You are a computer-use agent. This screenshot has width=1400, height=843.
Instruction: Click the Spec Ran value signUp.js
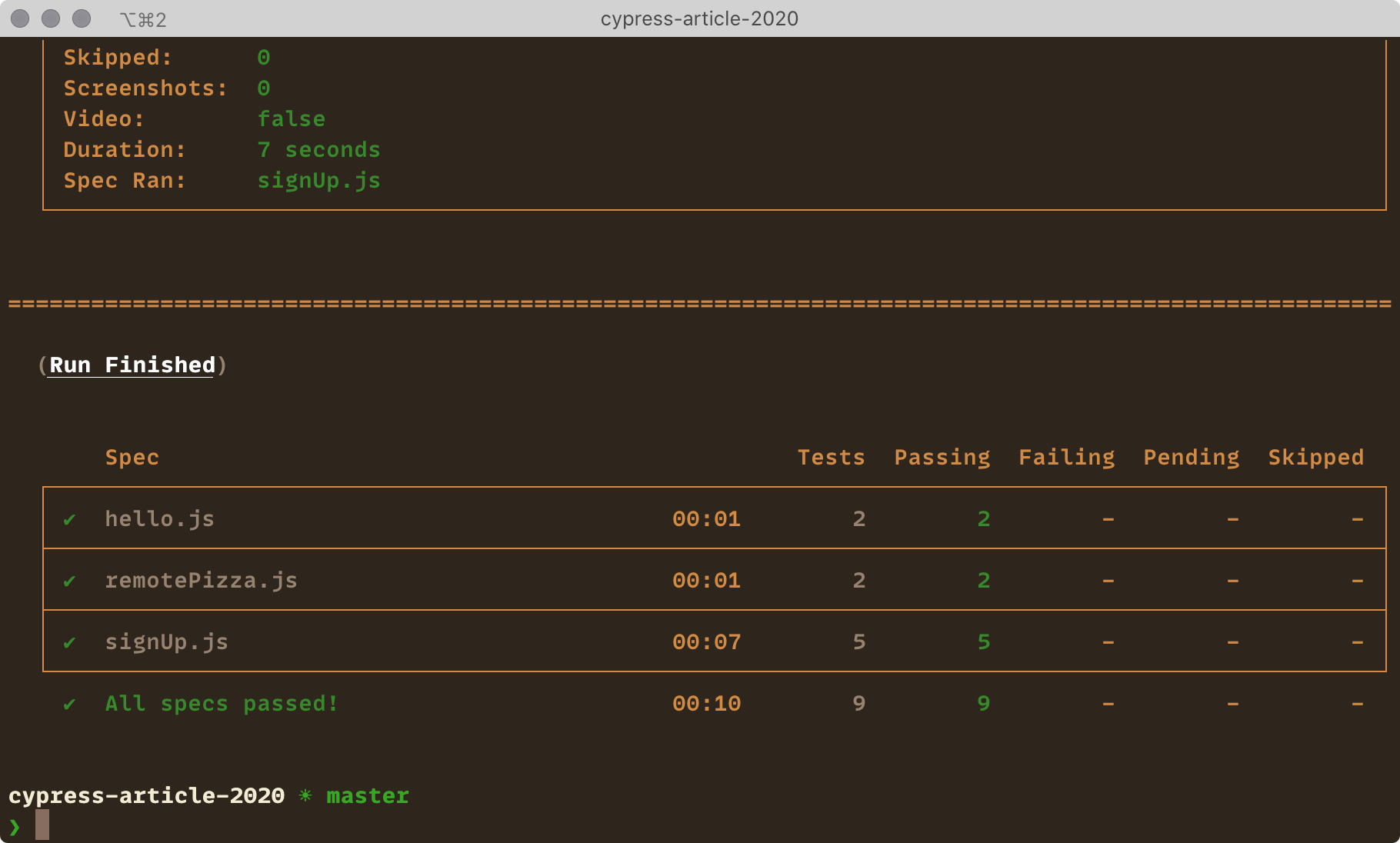point(318,180)
